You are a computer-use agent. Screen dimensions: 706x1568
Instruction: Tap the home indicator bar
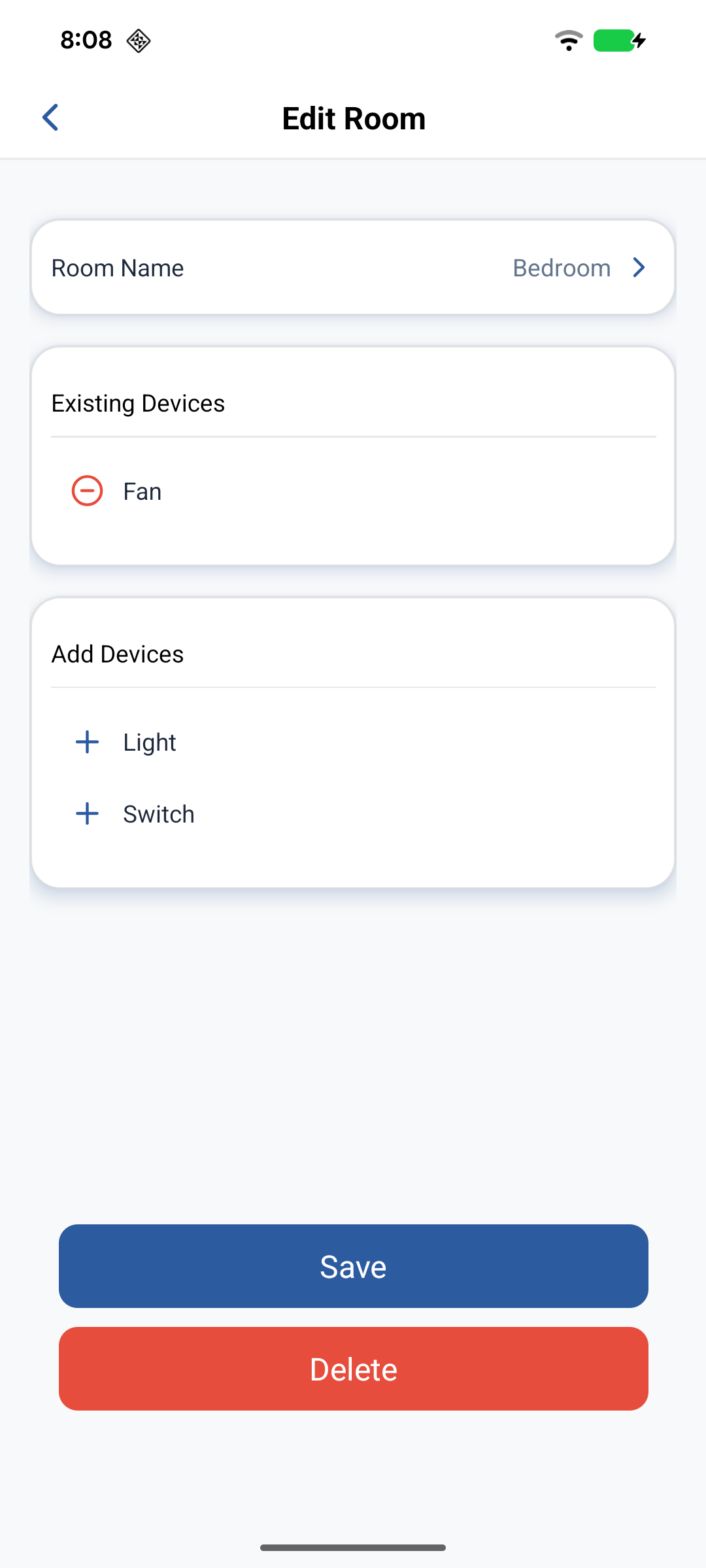click(x=353, y=1548)
